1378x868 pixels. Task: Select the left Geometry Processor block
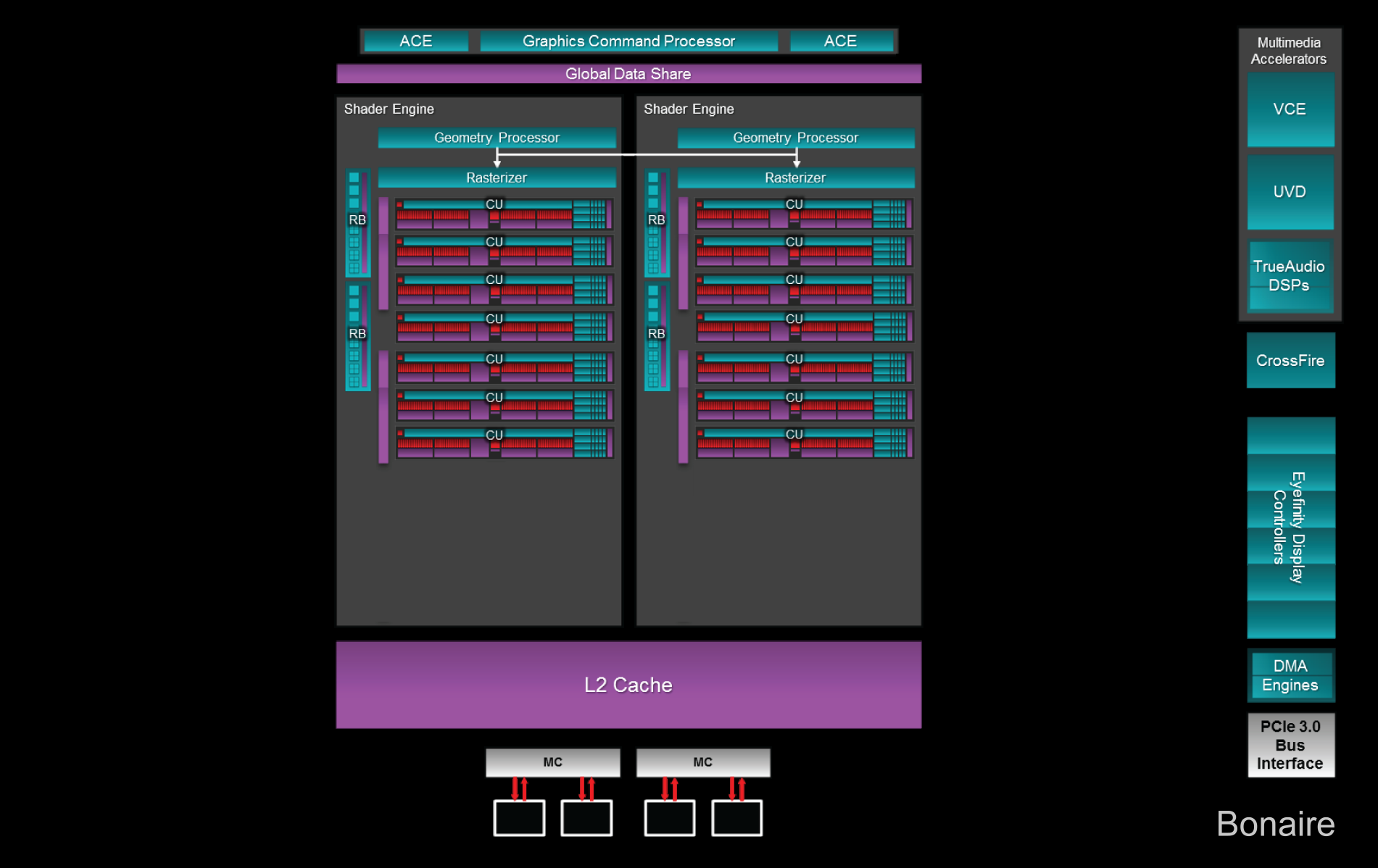tap(497, 138)
